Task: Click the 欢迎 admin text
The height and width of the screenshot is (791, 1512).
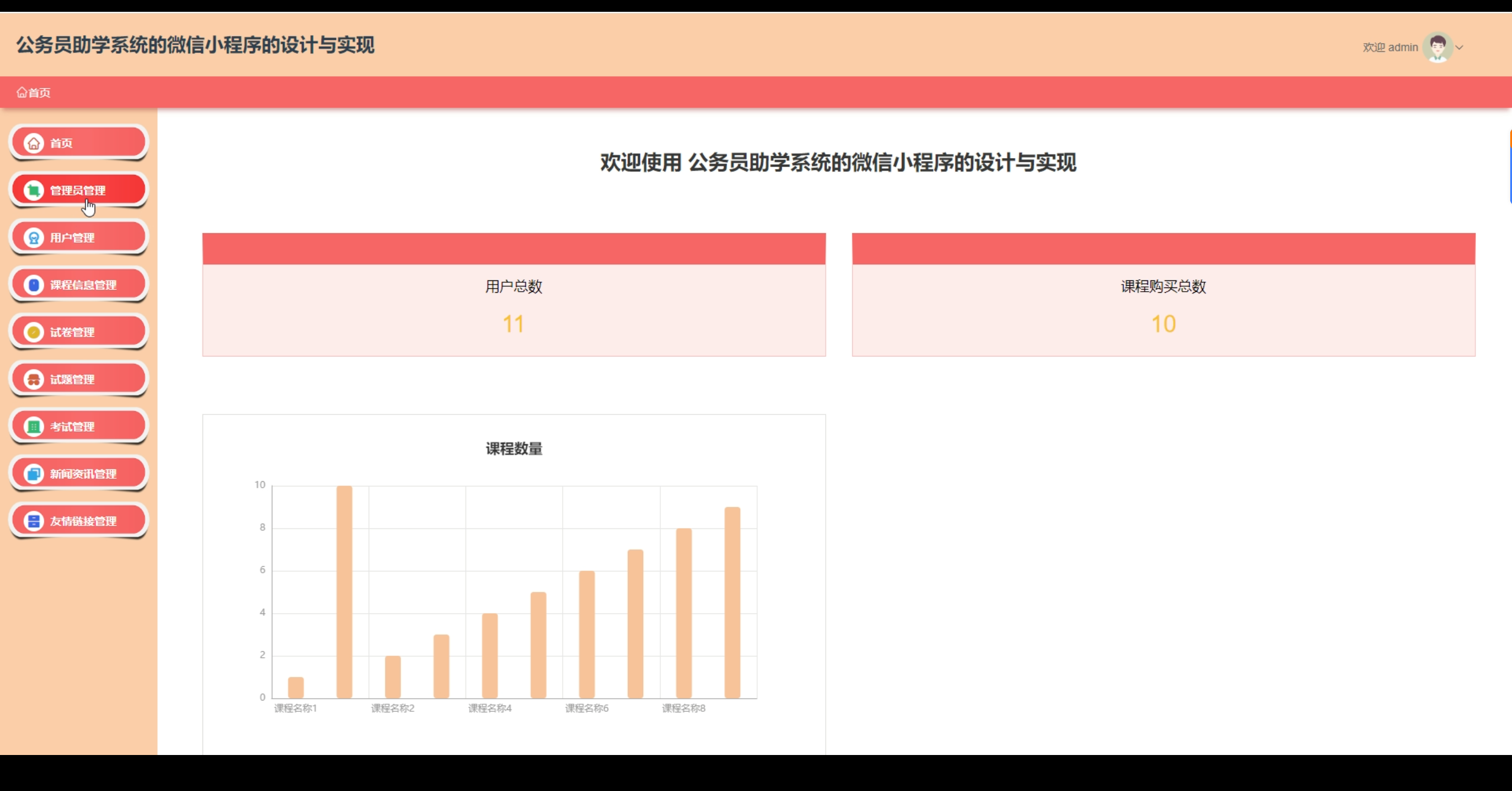Action: pos(1390,48)
